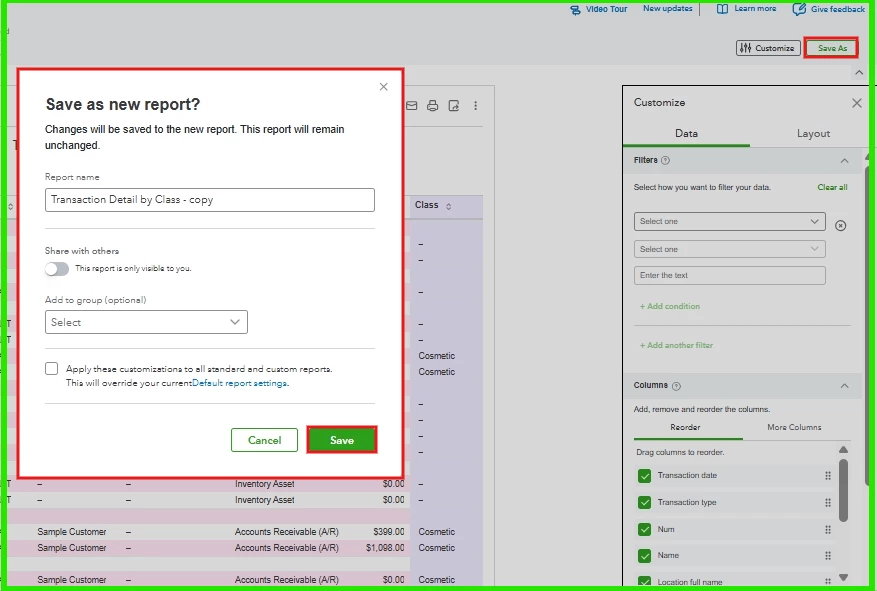
Task: Open the three-dot more options menu
Action: point(475,106)
